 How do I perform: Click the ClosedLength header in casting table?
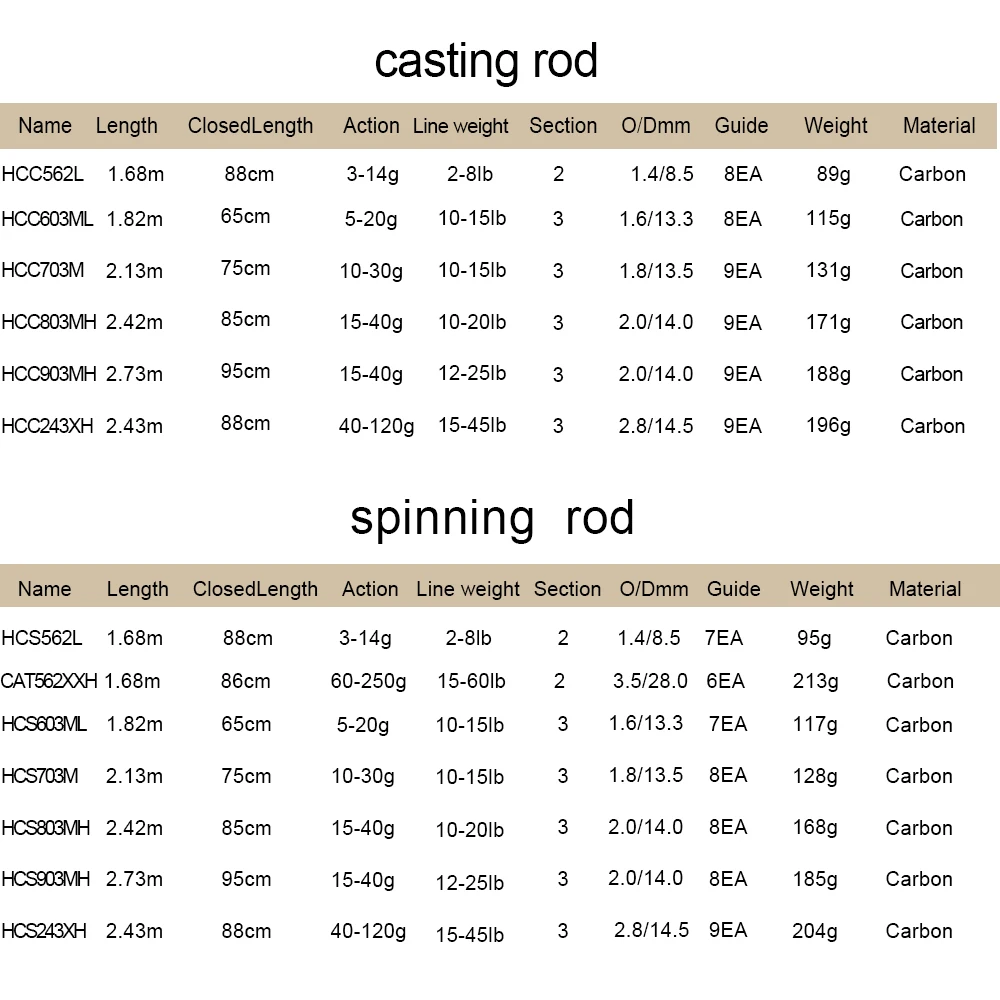[251, 126]
